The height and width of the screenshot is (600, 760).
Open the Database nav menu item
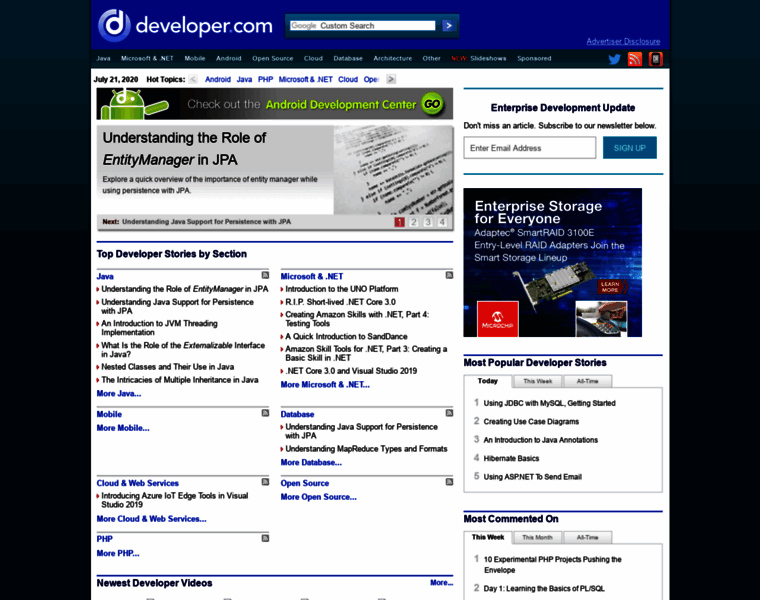(x=348, y=58)
